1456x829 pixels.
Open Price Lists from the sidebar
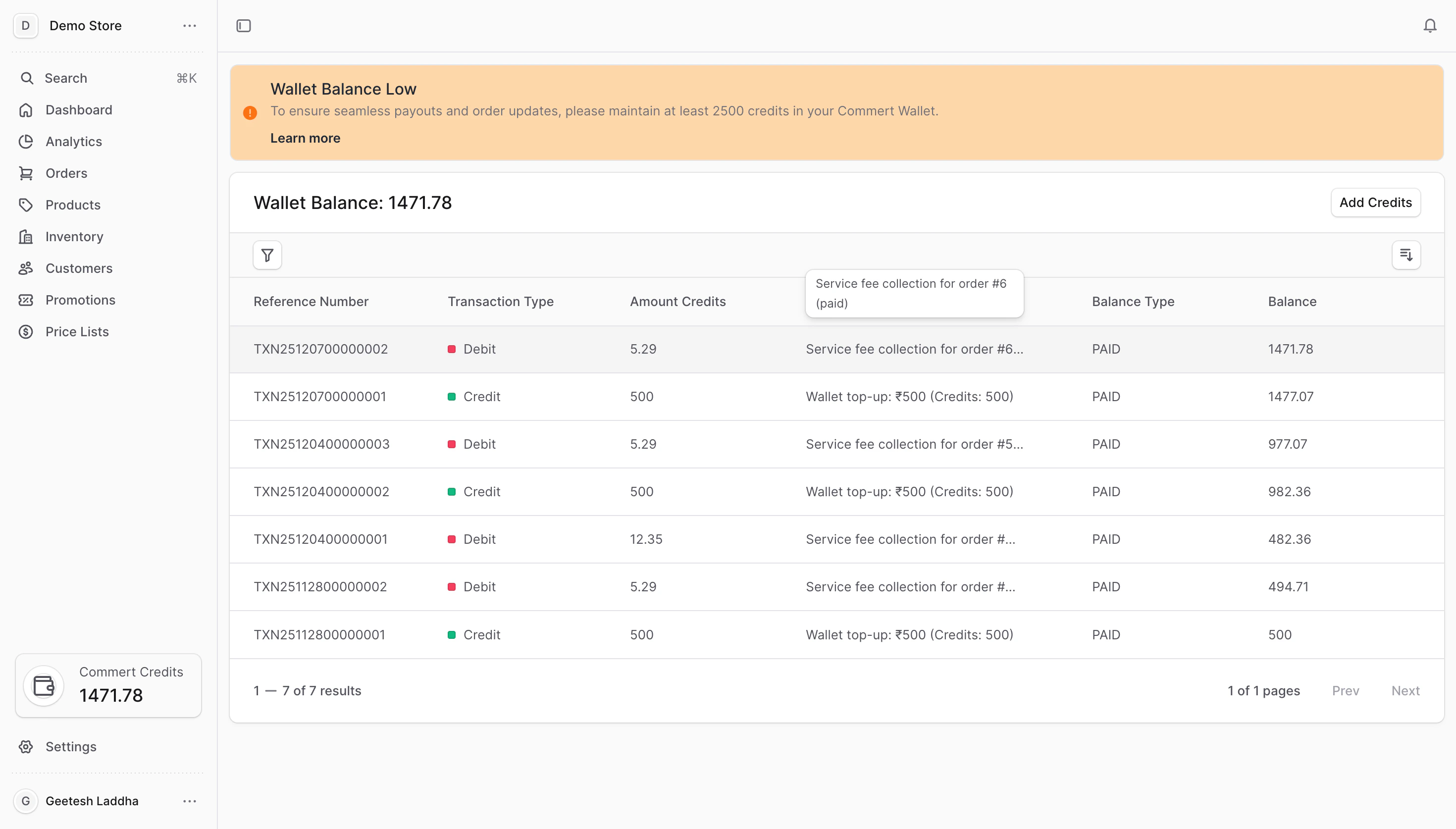tap(77, 331)
